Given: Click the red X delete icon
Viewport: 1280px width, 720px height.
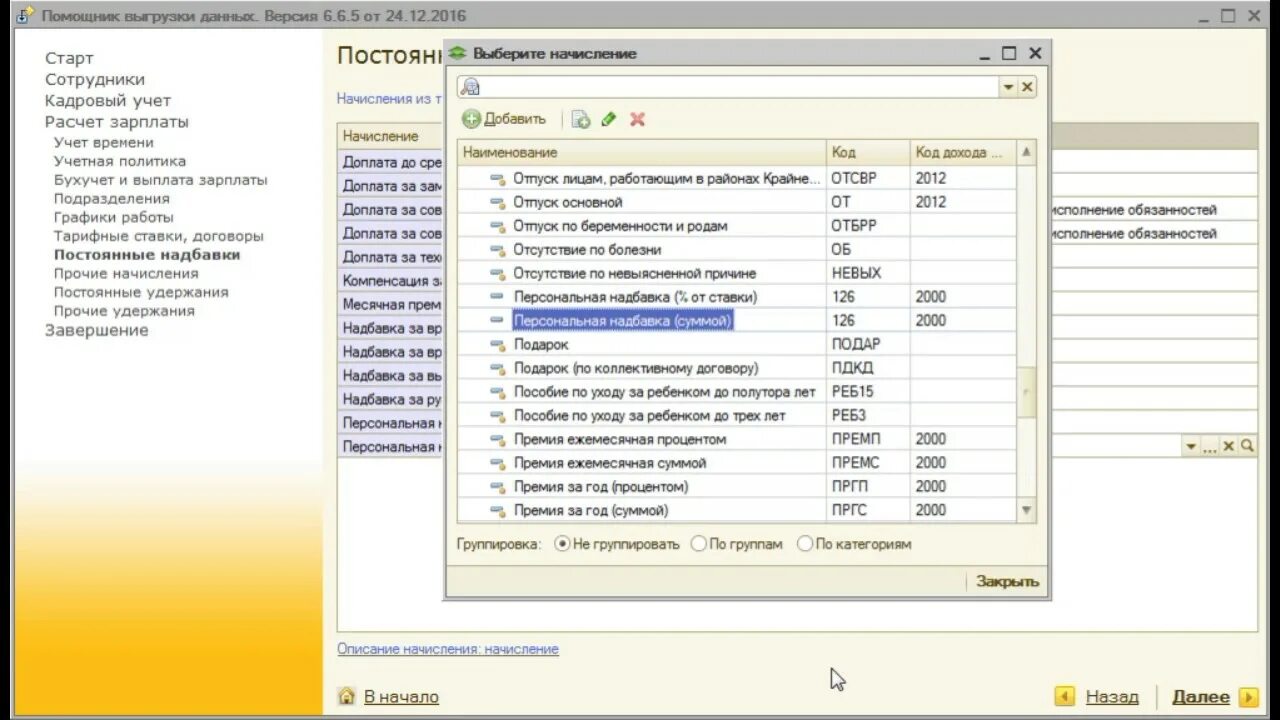Looking at the screenshot, I should 637,119.
